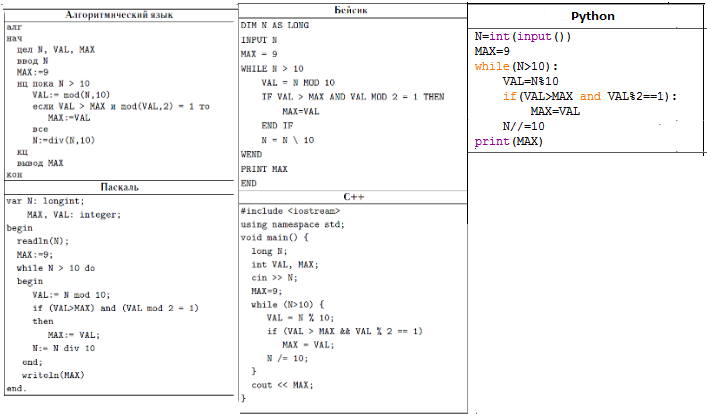Image resolution: width=707 pixels, height=418 pixels.
Task: Select the line 'WHILE N > 10' in Бейсик
Action: pos(272,69)
